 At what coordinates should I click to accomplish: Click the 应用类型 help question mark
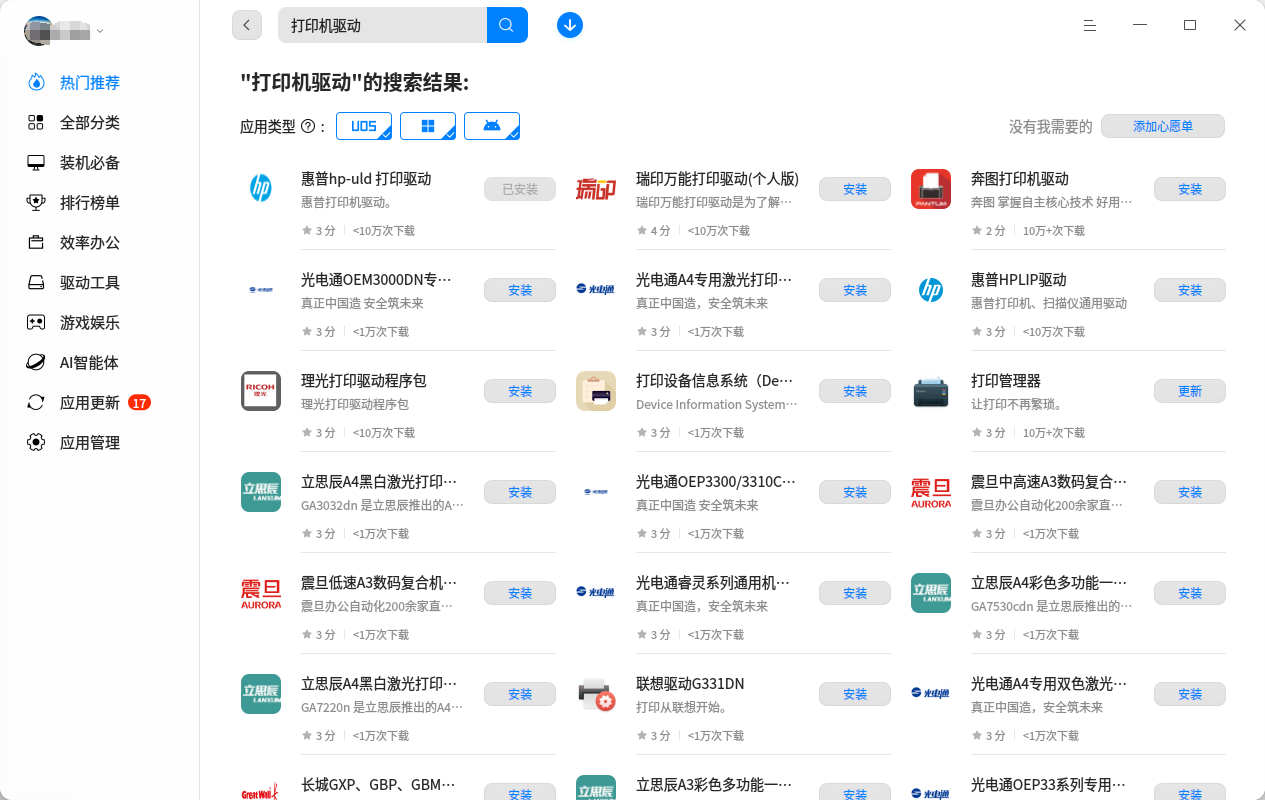coord(308,127)
